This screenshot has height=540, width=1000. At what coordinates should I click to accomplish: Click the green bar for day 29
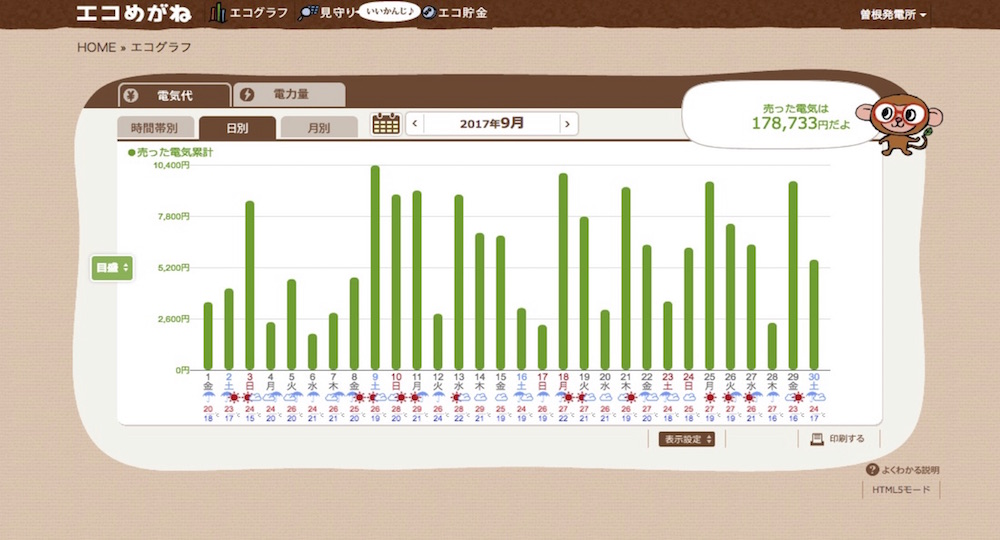(x=793, y=275)
